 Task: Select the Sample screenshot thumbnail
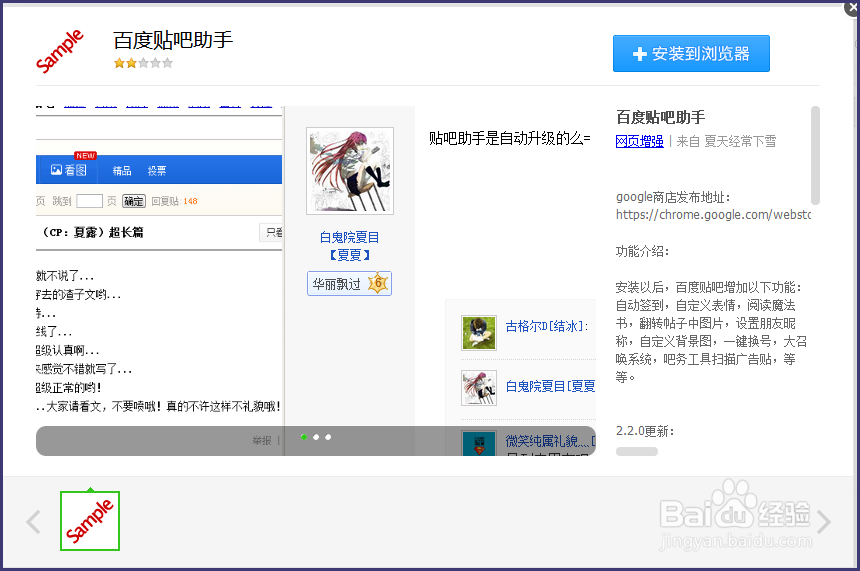(90, 521)
